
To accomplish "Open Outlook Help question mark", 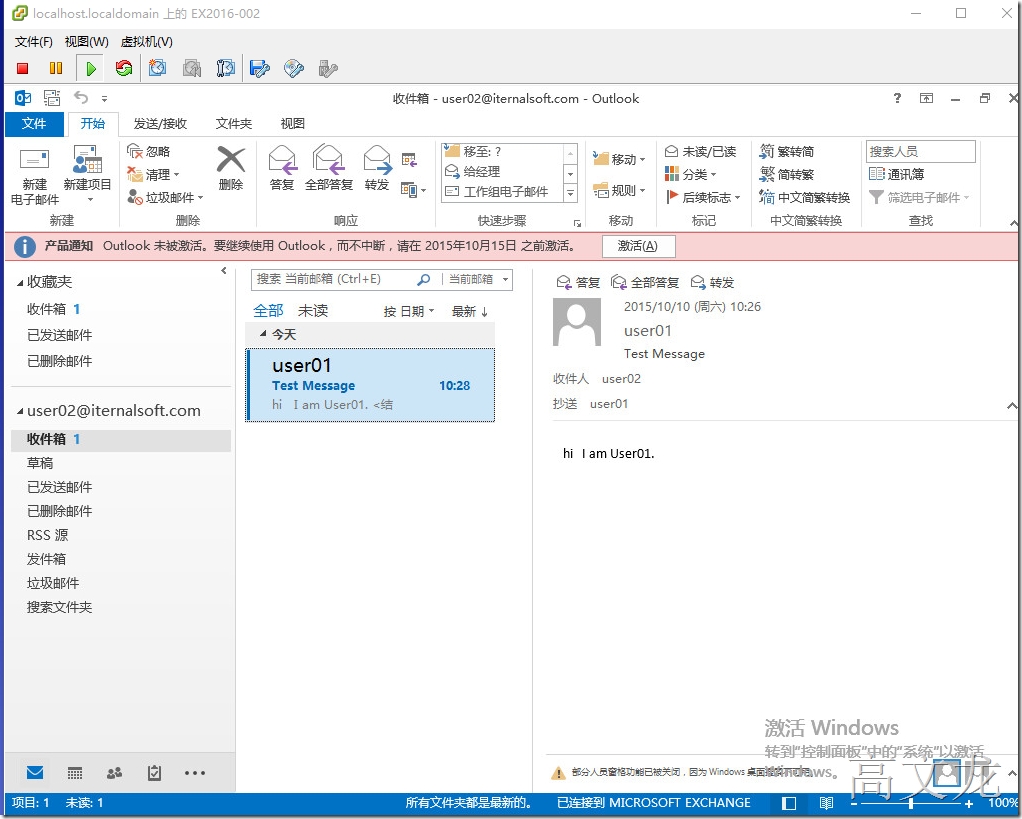I will [x=898, y=98].
